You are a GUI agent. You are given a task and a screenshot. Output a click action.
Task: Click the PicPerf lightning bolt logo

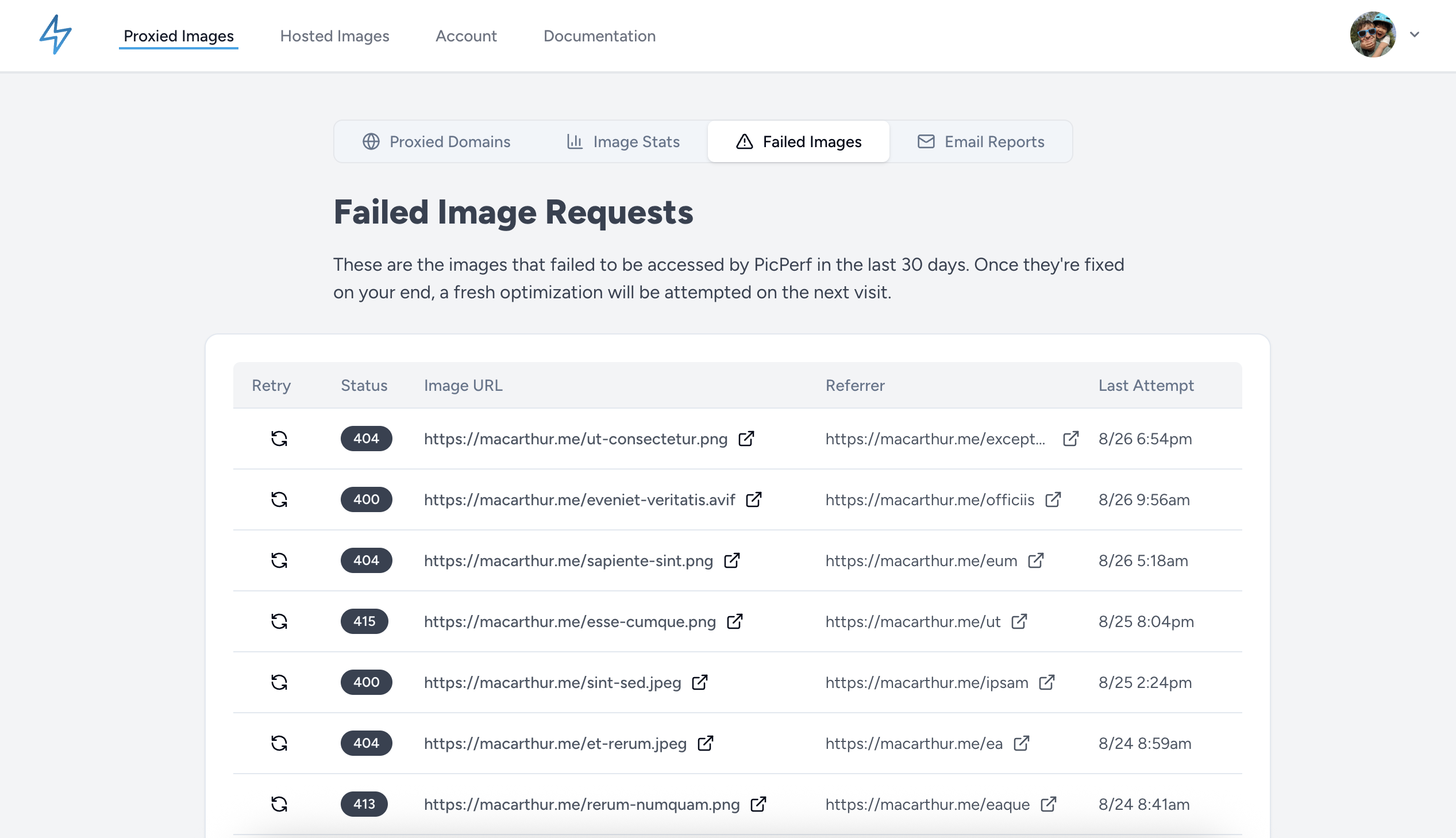click(x=55, y=34)
